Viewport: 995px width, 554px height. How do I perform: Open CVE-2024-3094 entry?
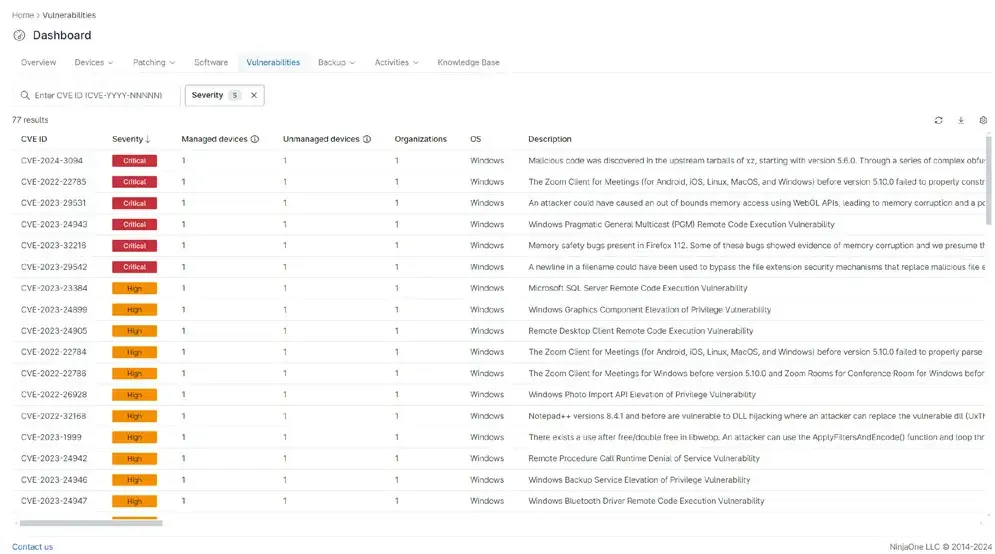pos(51,161)
